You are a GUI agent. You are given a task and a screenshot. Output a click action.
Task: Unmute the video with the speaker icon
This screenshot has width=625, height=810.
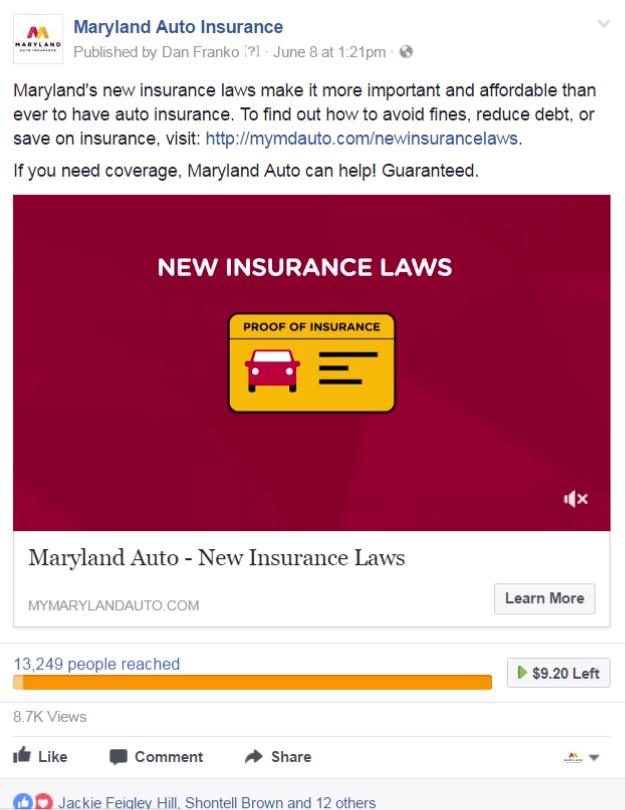575,499
